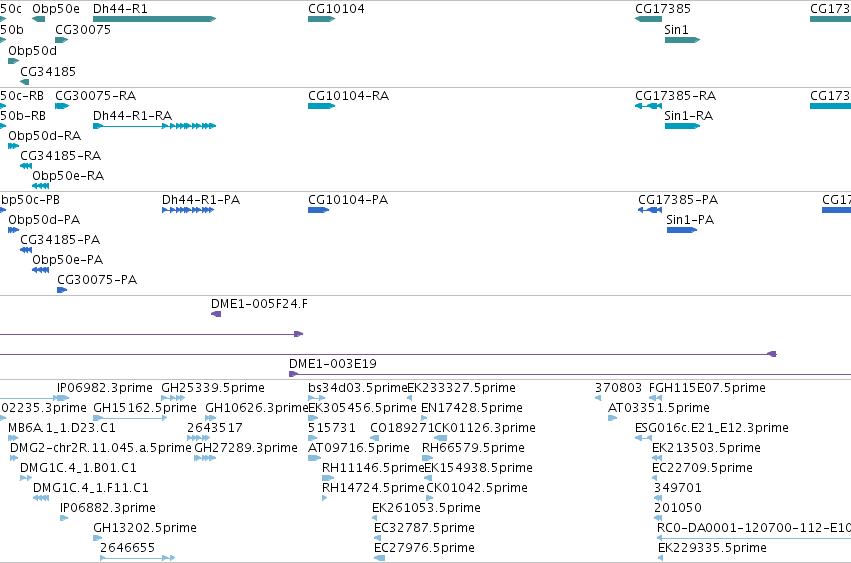This screenshot has height=563, width=851.
Task: Click the CK01126.3prime EST label
Action: pos(485,428)
